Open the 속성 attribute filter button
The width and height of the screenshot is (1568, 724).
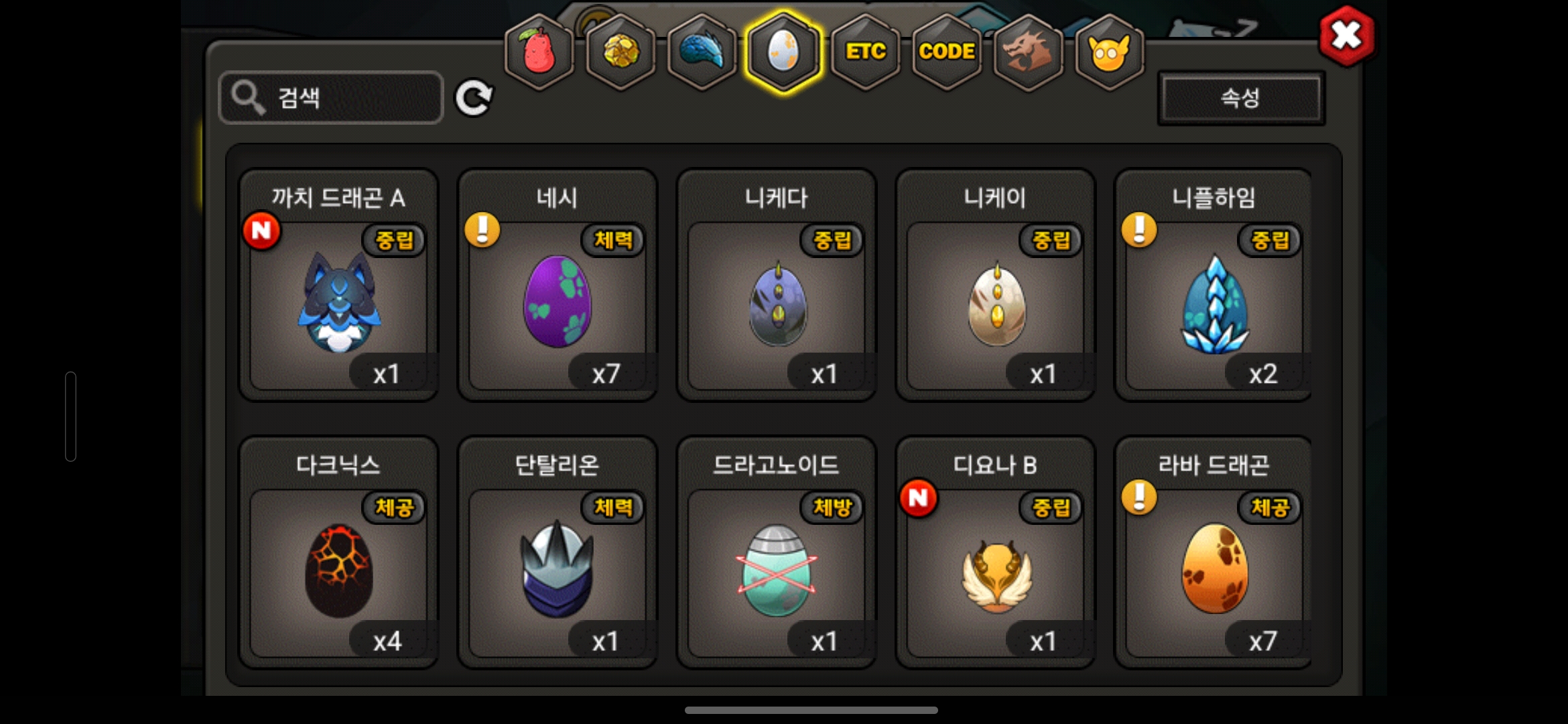(x=1241, y=98)
